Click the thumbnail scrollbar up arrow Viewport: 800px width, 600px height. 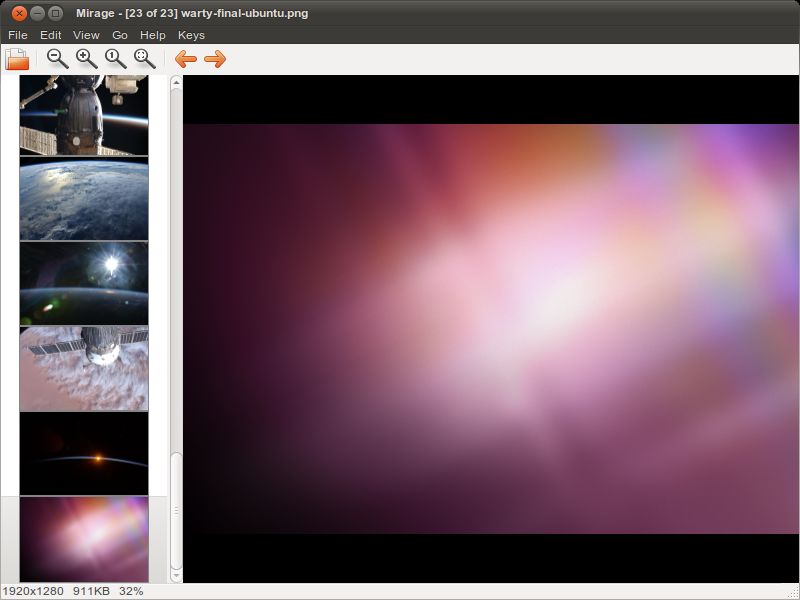point(176,82)
